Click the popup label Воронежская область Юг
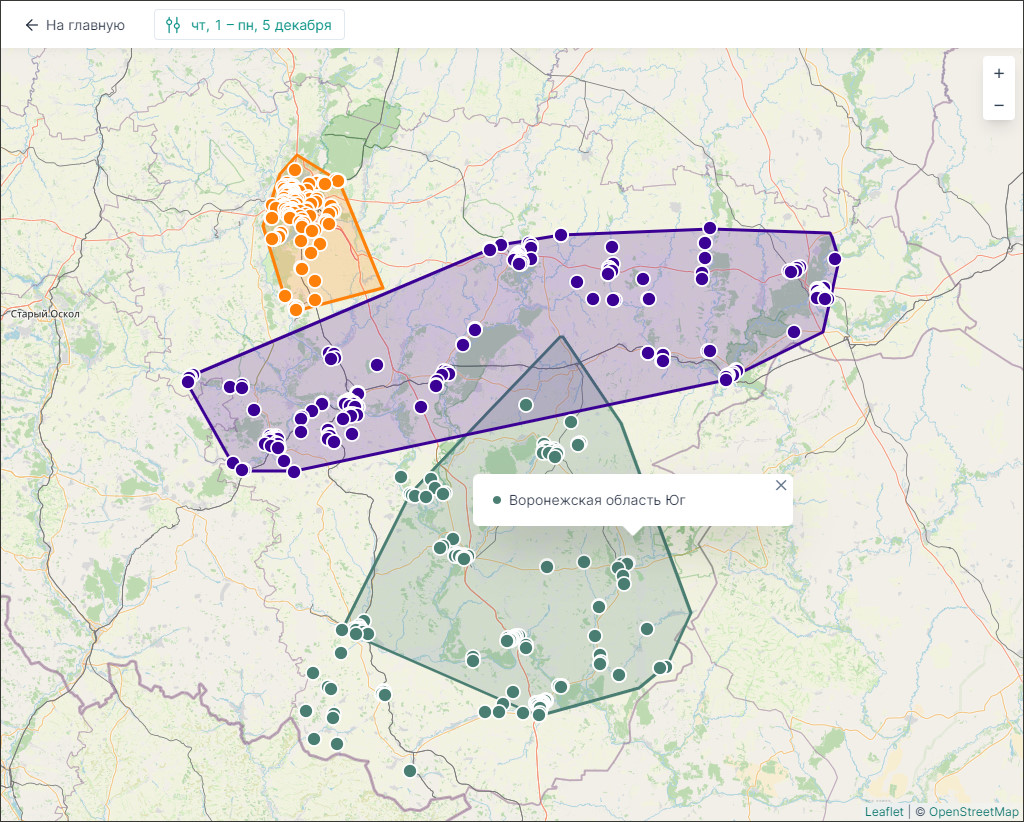 click(597, 500)
